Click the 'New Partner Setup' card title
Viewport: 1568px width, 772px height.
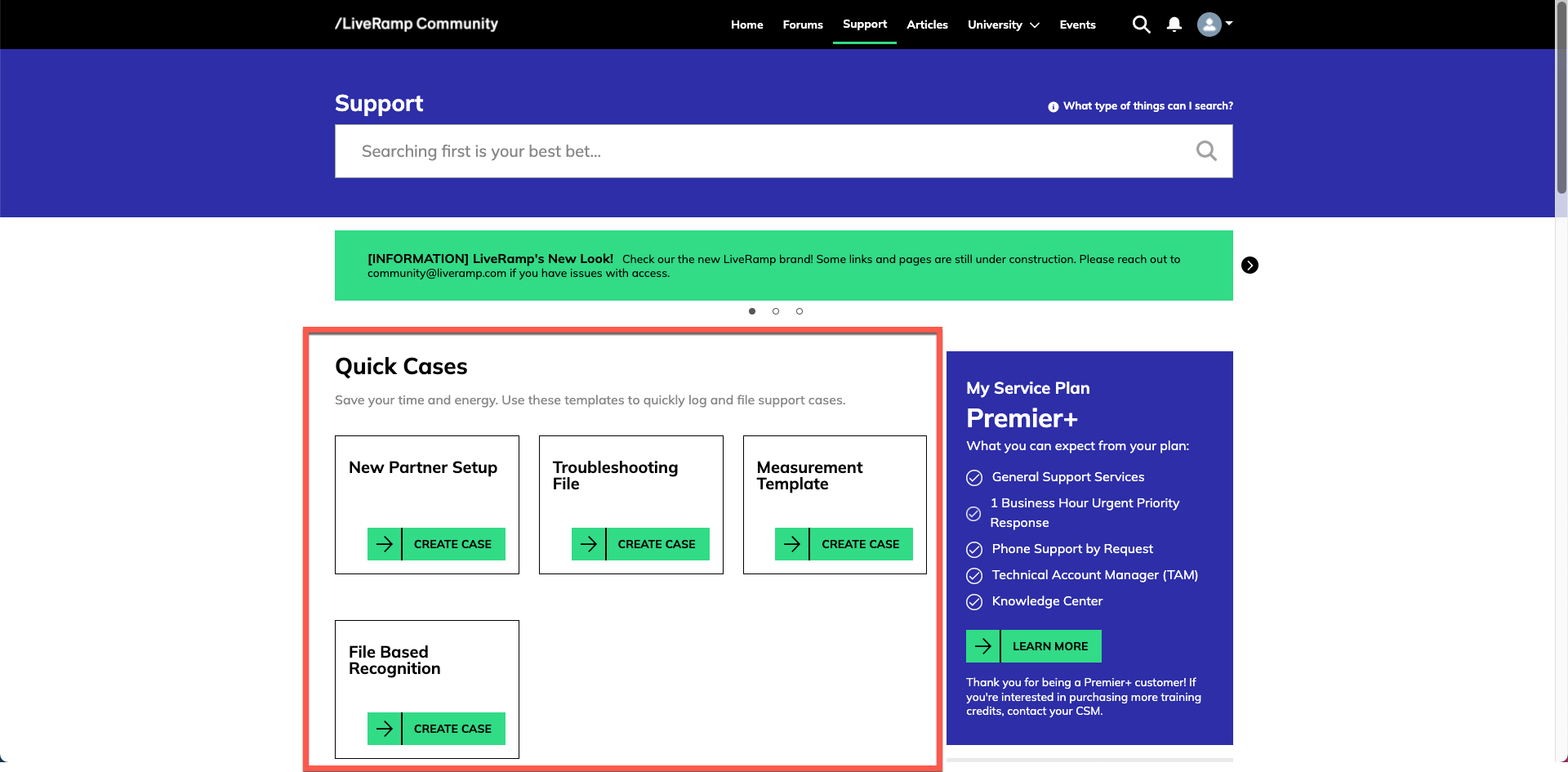[x=423, y=467]
